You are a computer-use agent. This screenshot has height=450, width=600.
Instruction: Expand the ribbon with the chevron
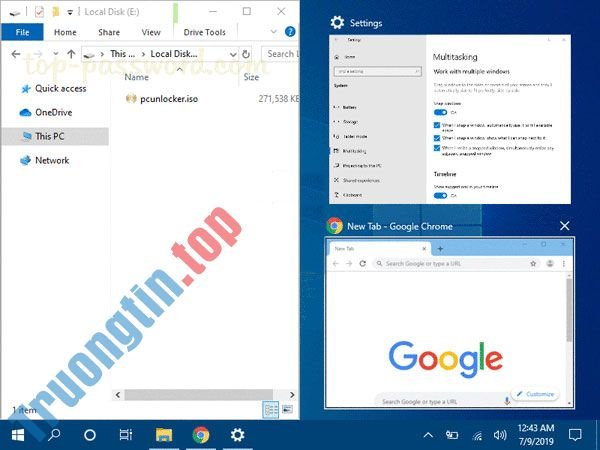click(274, 31)
